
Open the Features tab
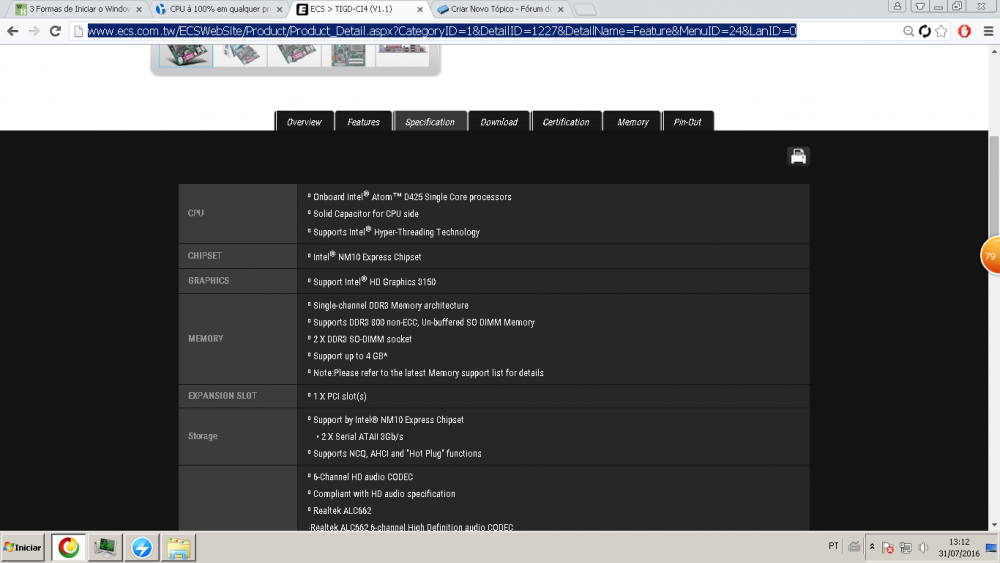pos(363,122)
